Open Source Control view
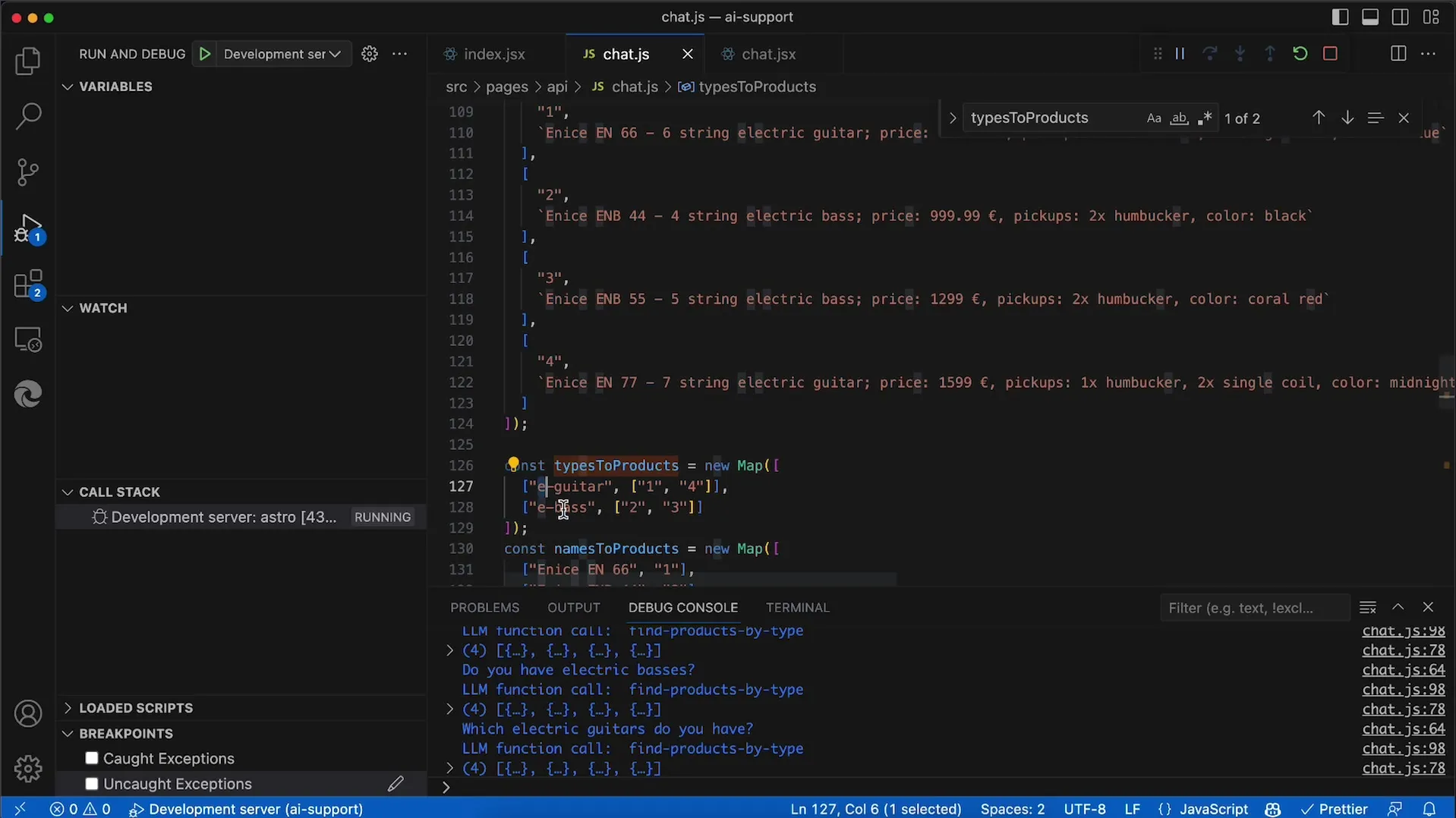This screenshot has height=818, width=1456. tap(28, 172)
